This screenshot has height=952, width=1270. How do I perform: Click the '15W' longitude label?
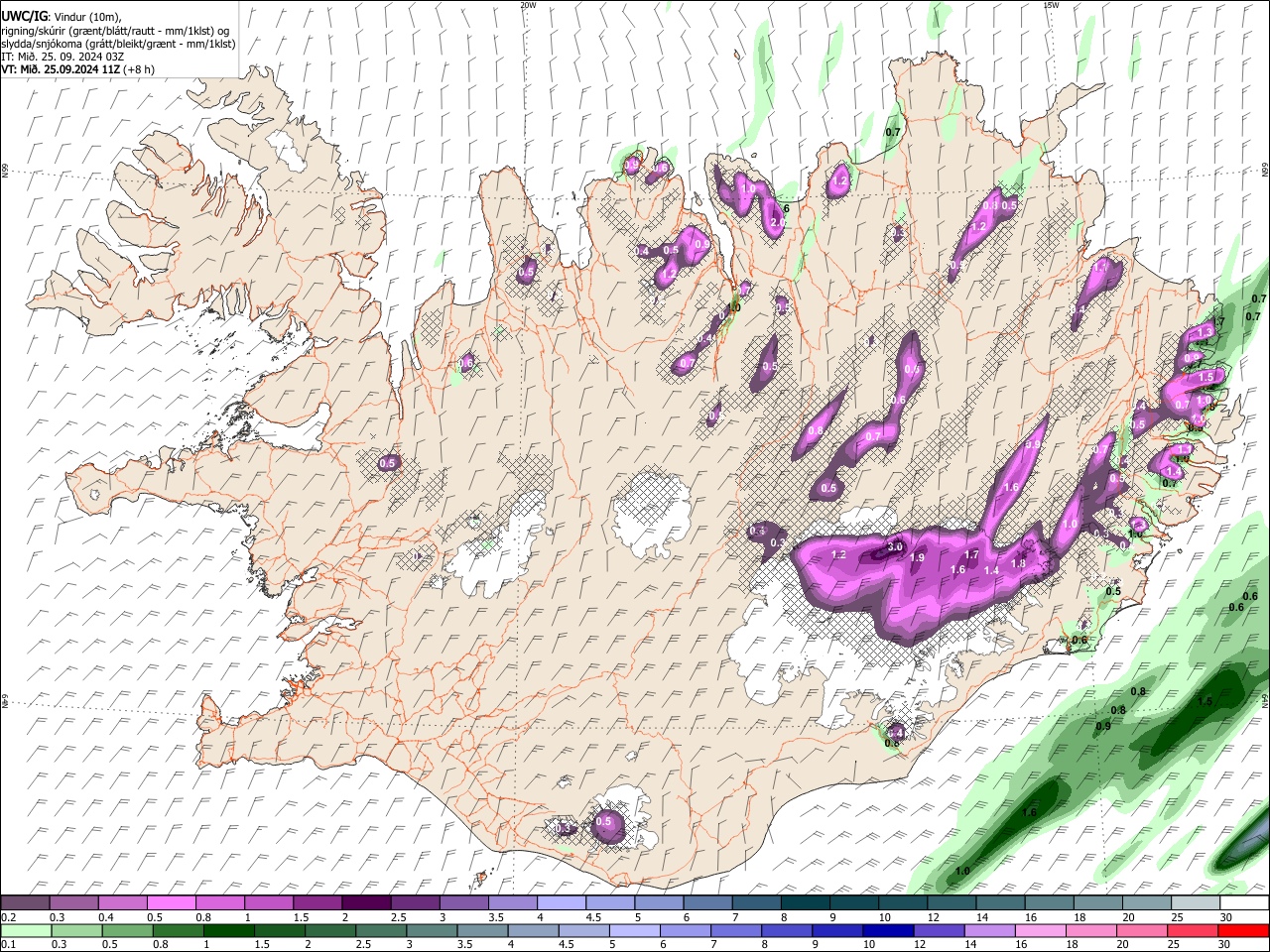click(x=1051, y=5)
